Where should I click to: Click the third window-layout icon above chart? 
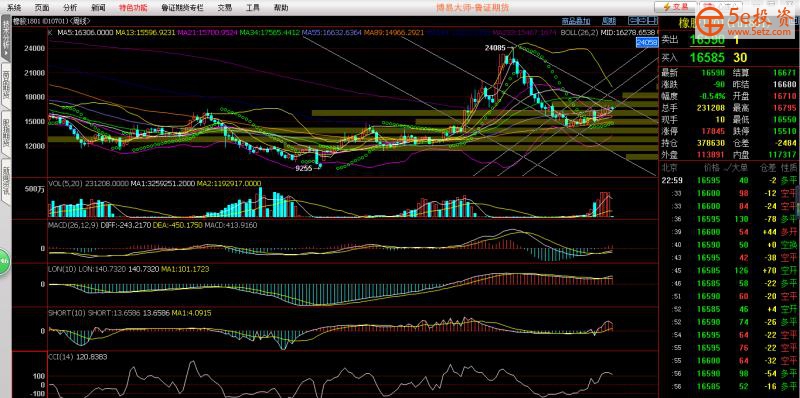(653, 21)
